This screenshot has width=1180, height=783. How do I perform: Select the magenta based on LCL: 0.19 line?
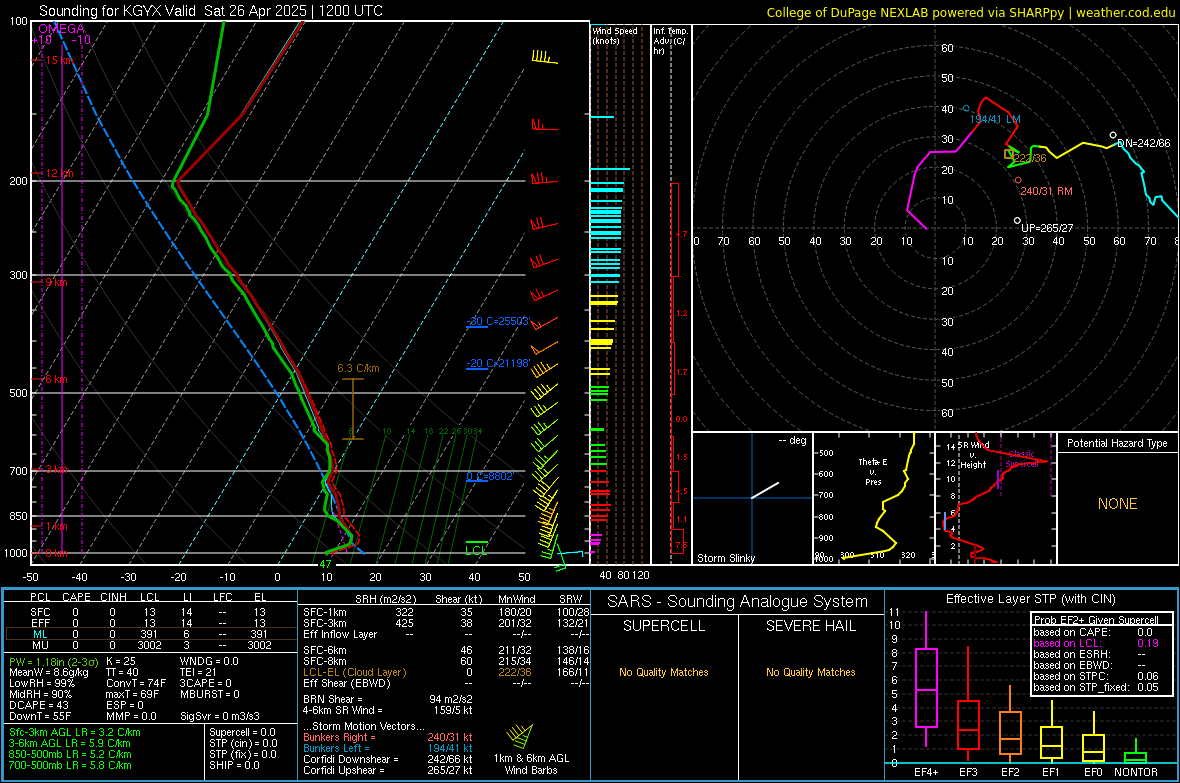tap(1096, 643)
